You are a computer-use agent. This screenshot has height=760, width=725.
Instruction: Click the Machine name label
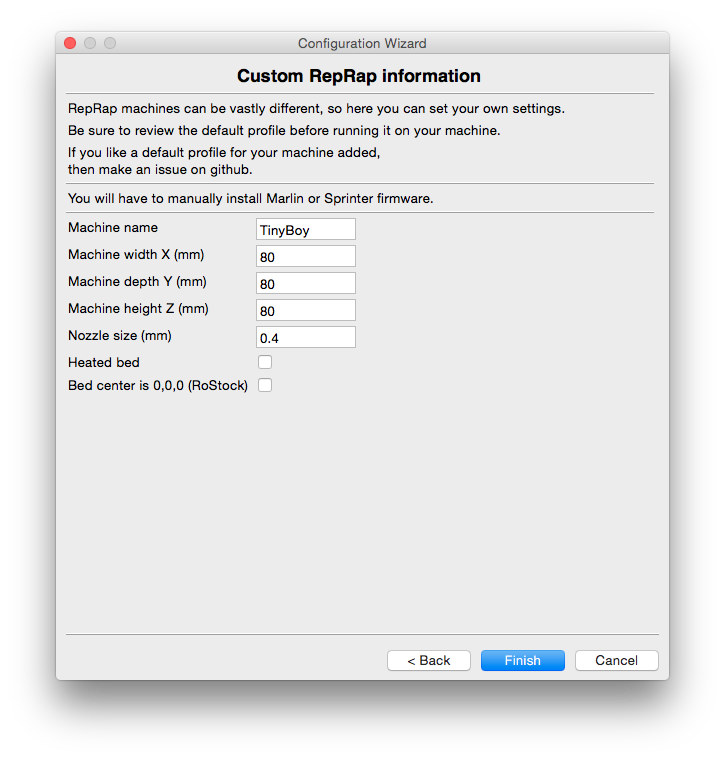tap(113, 228)
